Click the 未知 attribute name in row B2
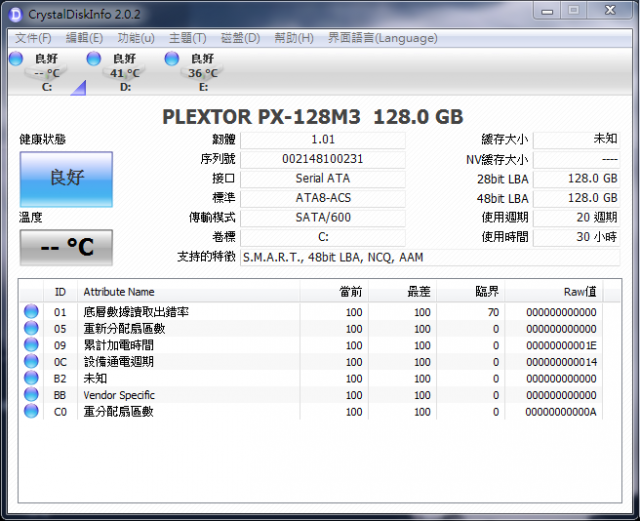 [95, 379]
